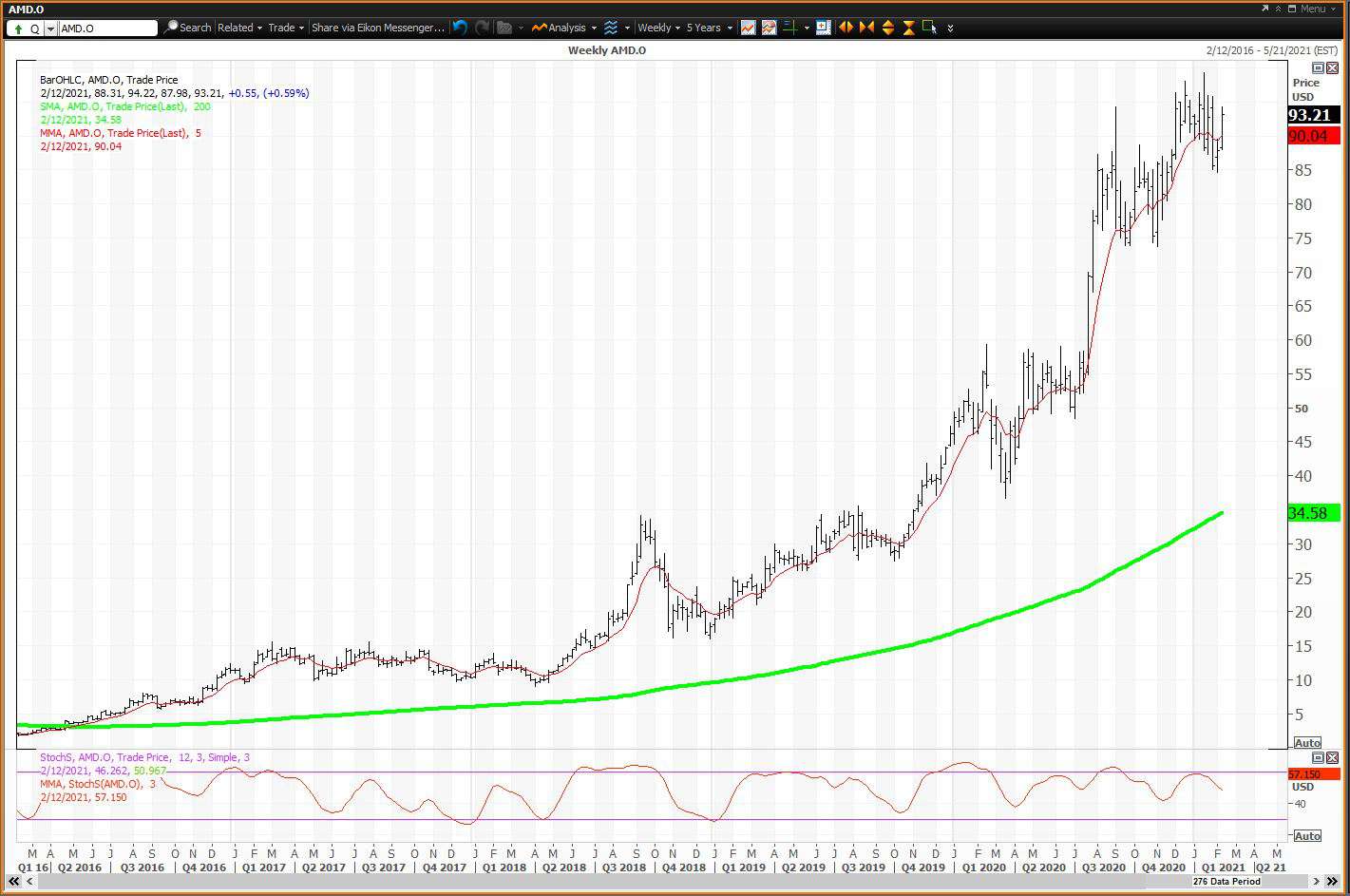Open the dropdown arrow beside wavy icon
This screenshot has width=1350, height=896.
[x=627, y=28]
